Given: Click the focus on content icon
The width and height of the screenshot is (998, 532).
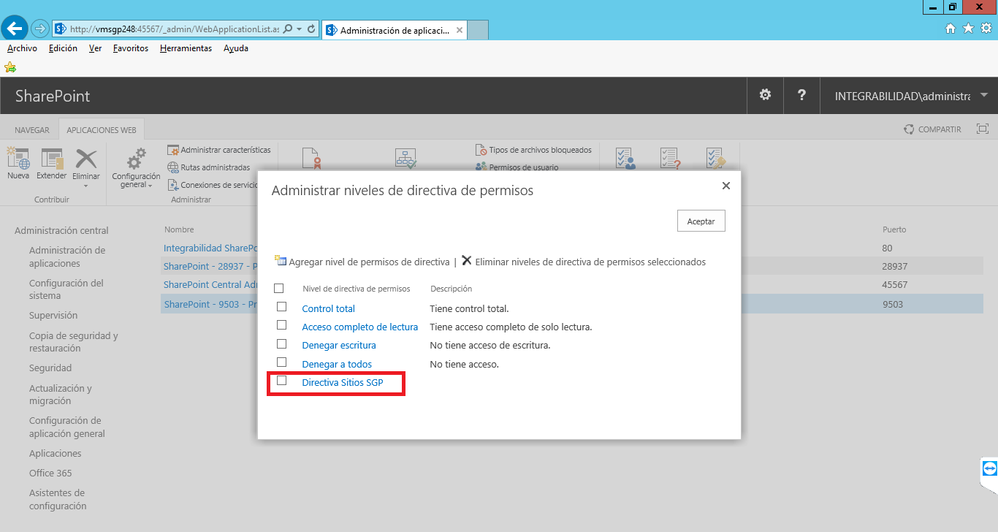Looking at the screenshot, I should [983, 129].
